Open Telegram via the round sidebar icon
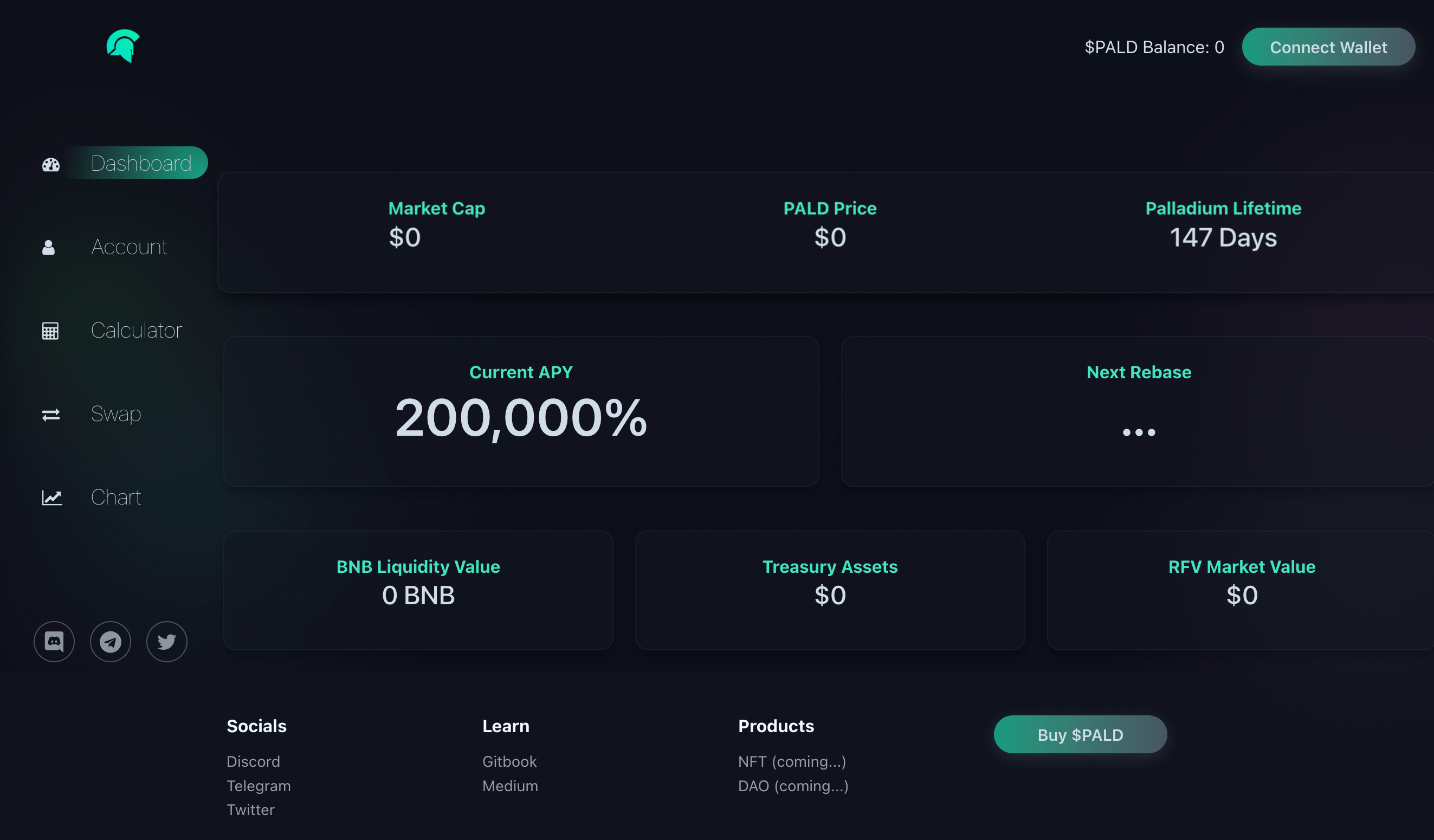The image size is (1434, 840). click(111, 642)
